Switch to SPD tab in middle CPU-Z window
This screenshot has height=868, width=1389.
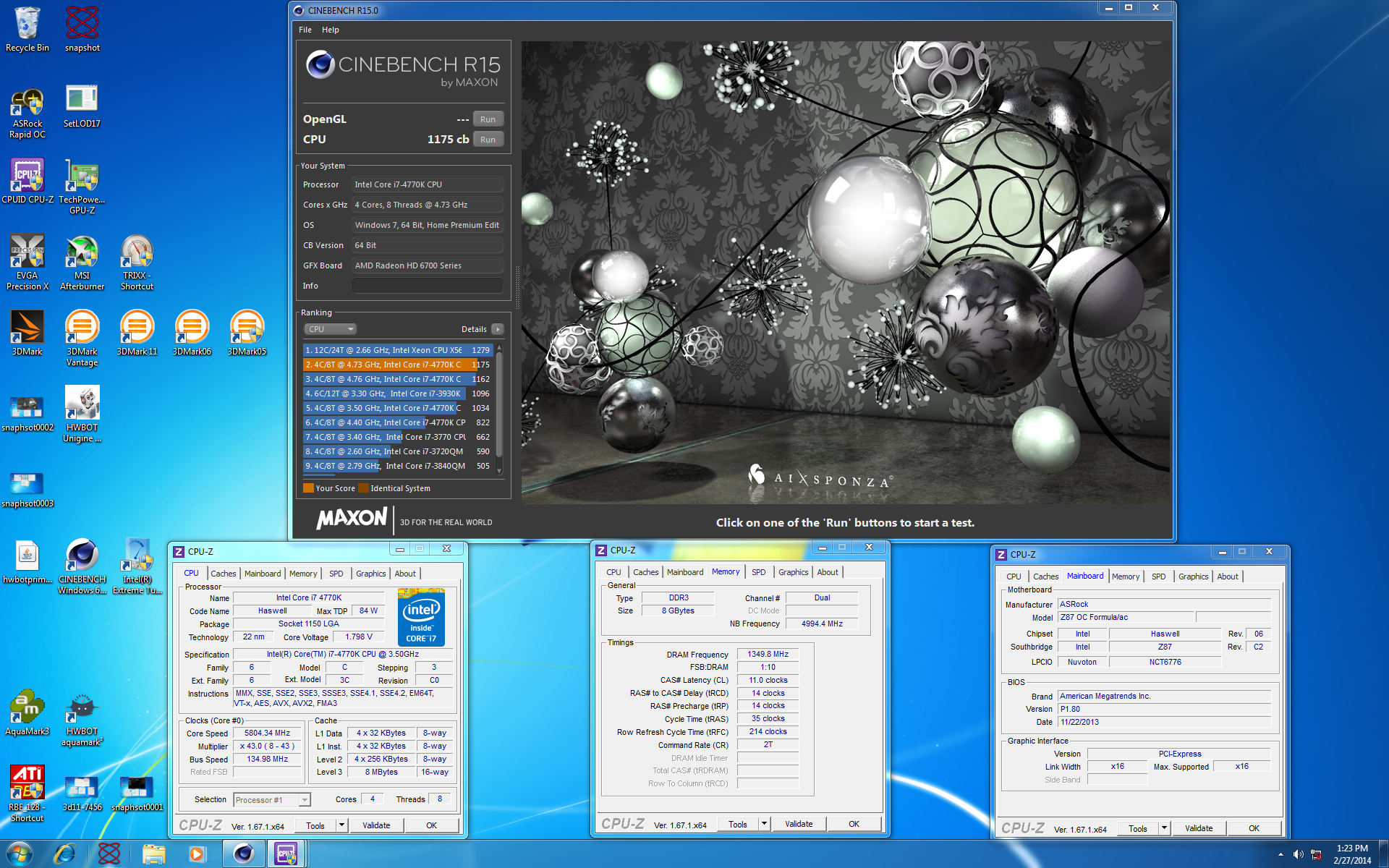758,572
